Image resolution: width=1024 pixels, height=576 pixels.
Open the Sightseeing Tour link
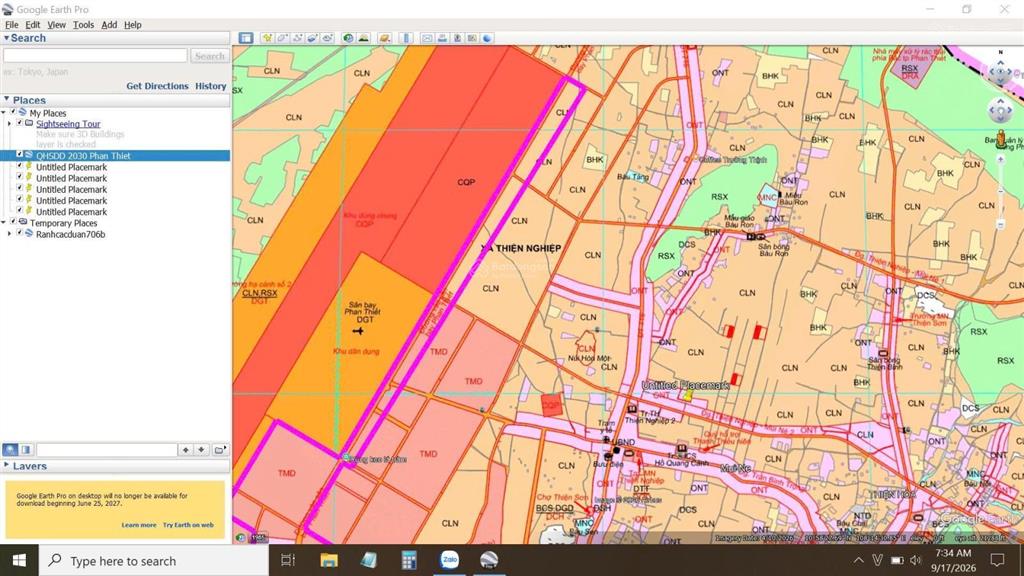[68, 123]
